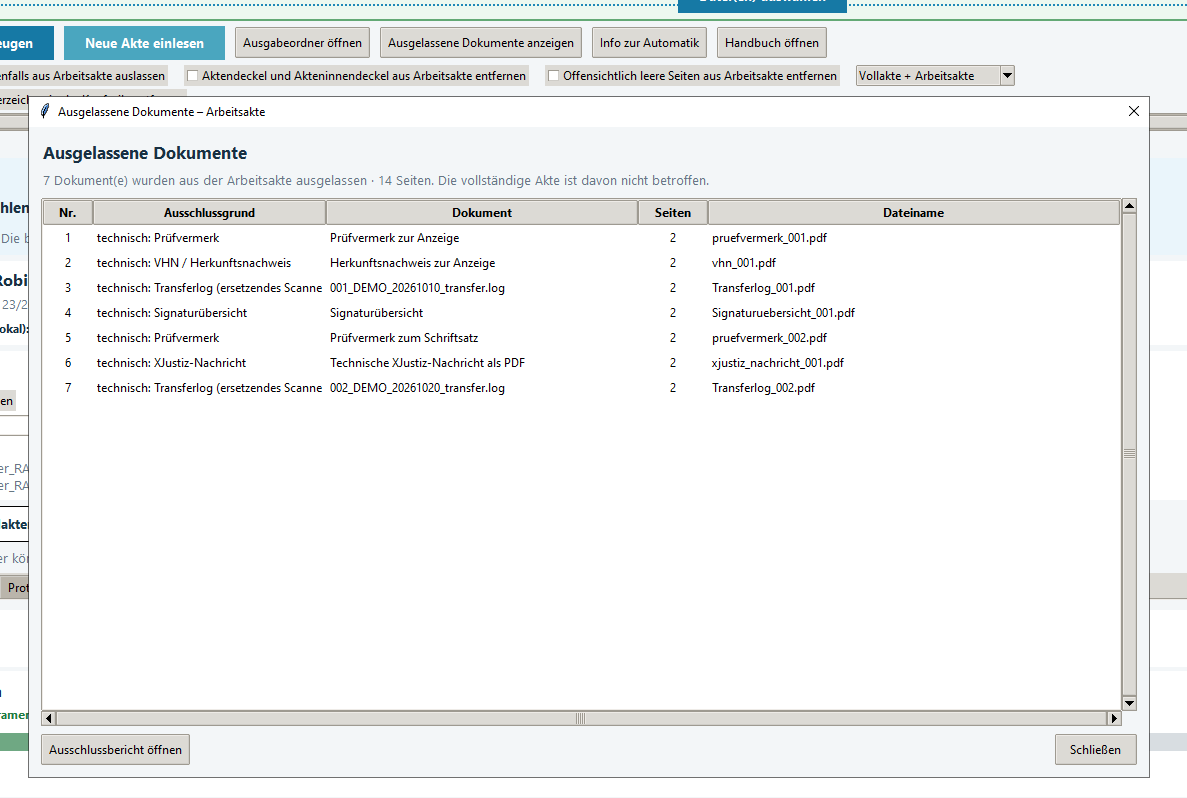Screen dimensions: 1187x798
Task: Enable Offensichtlich leere Seiten entfernen checkbox
Action: [553, 76]
